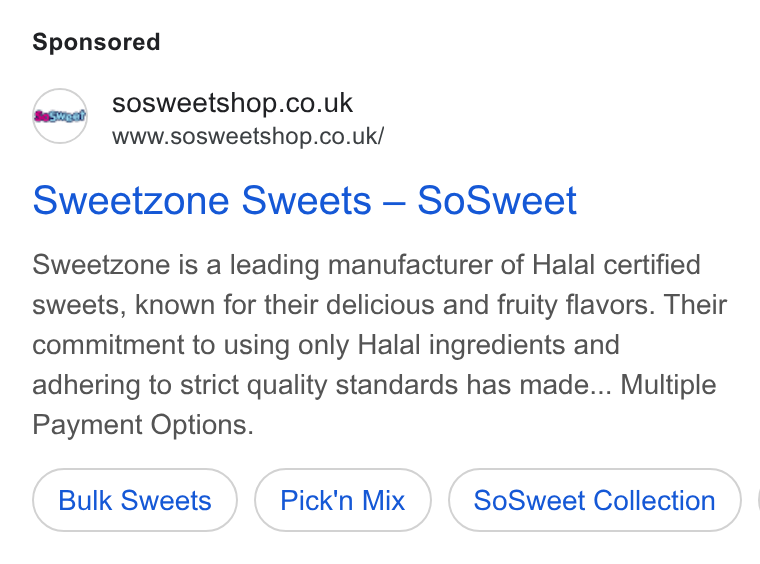Viewport: 760px width, 564px height.
Task: Click the word SoSweet in the blue headline
Action: 497,200
